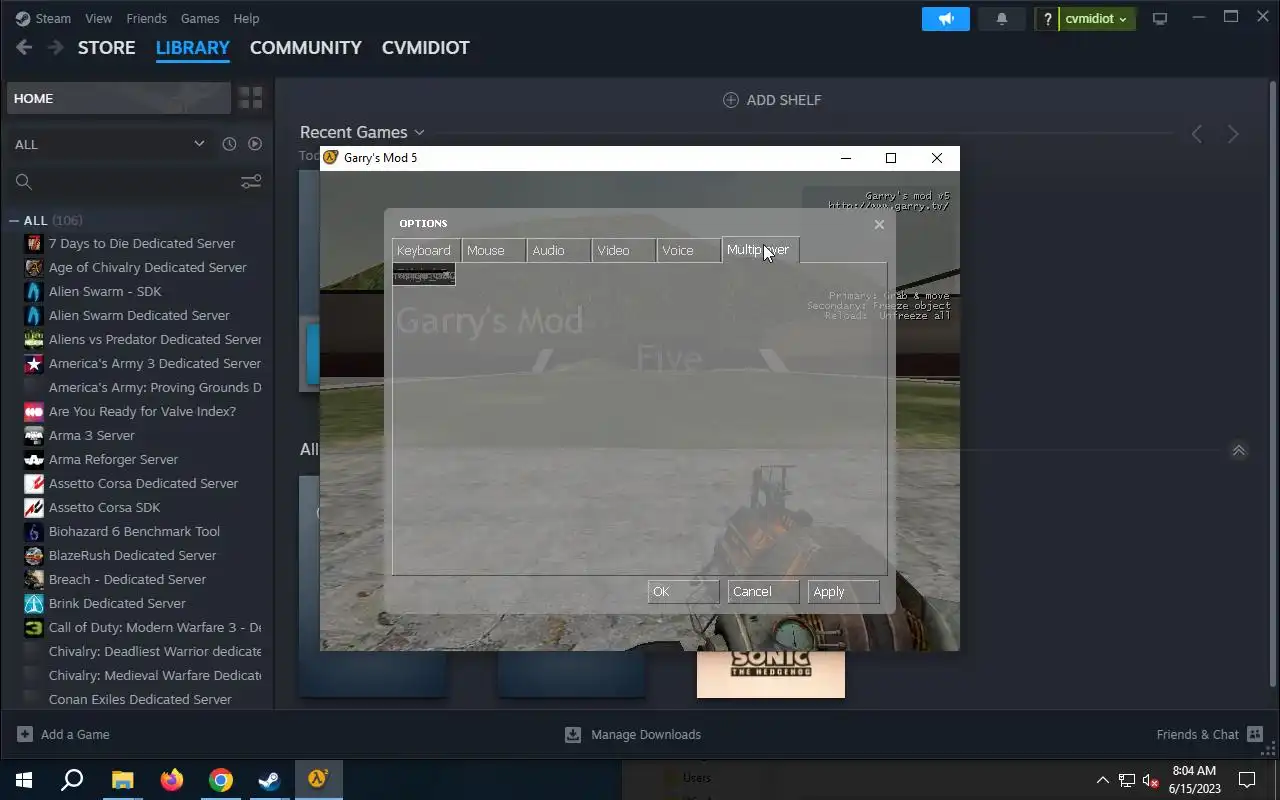The width and height of the screenshot is (1280, 800).
Task: Switch to Voice tab in Options
Action: click(689, 250)
